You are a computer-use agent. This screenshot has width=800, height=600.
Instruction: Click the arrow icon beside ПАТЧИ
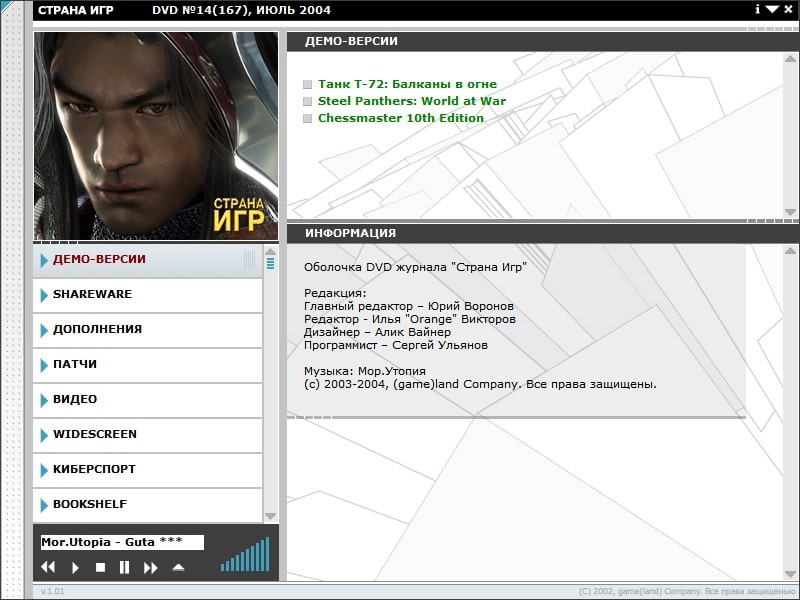click(44, 365)
